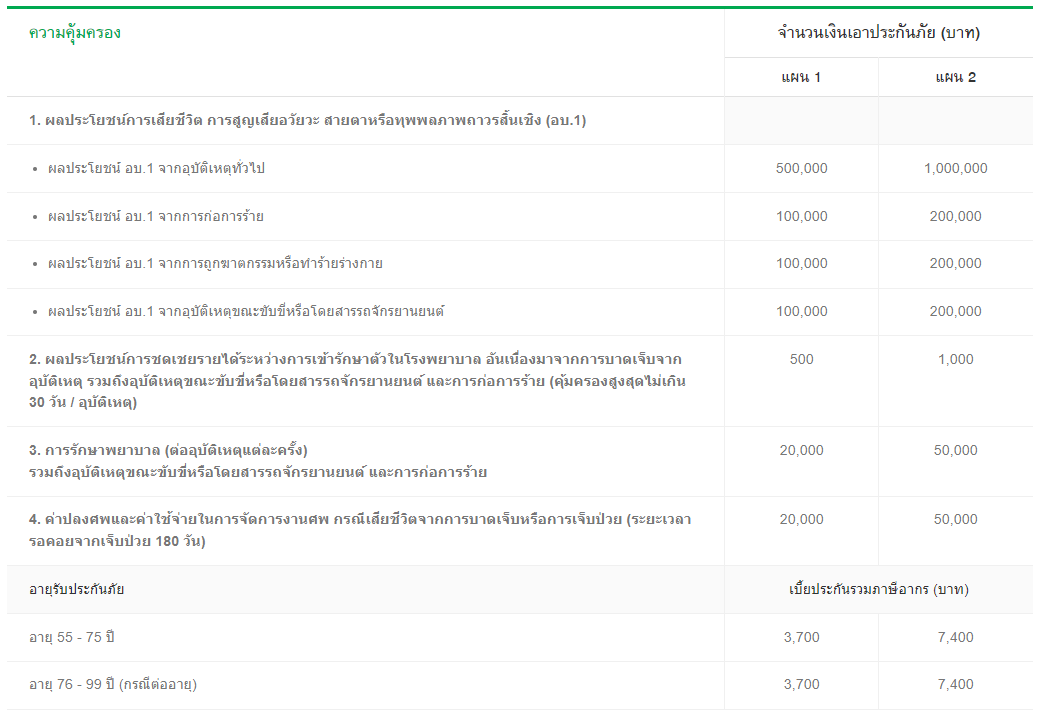Click the green "ความคุ้มครอง" heading
1039x717 pixels.
[74, 33]
